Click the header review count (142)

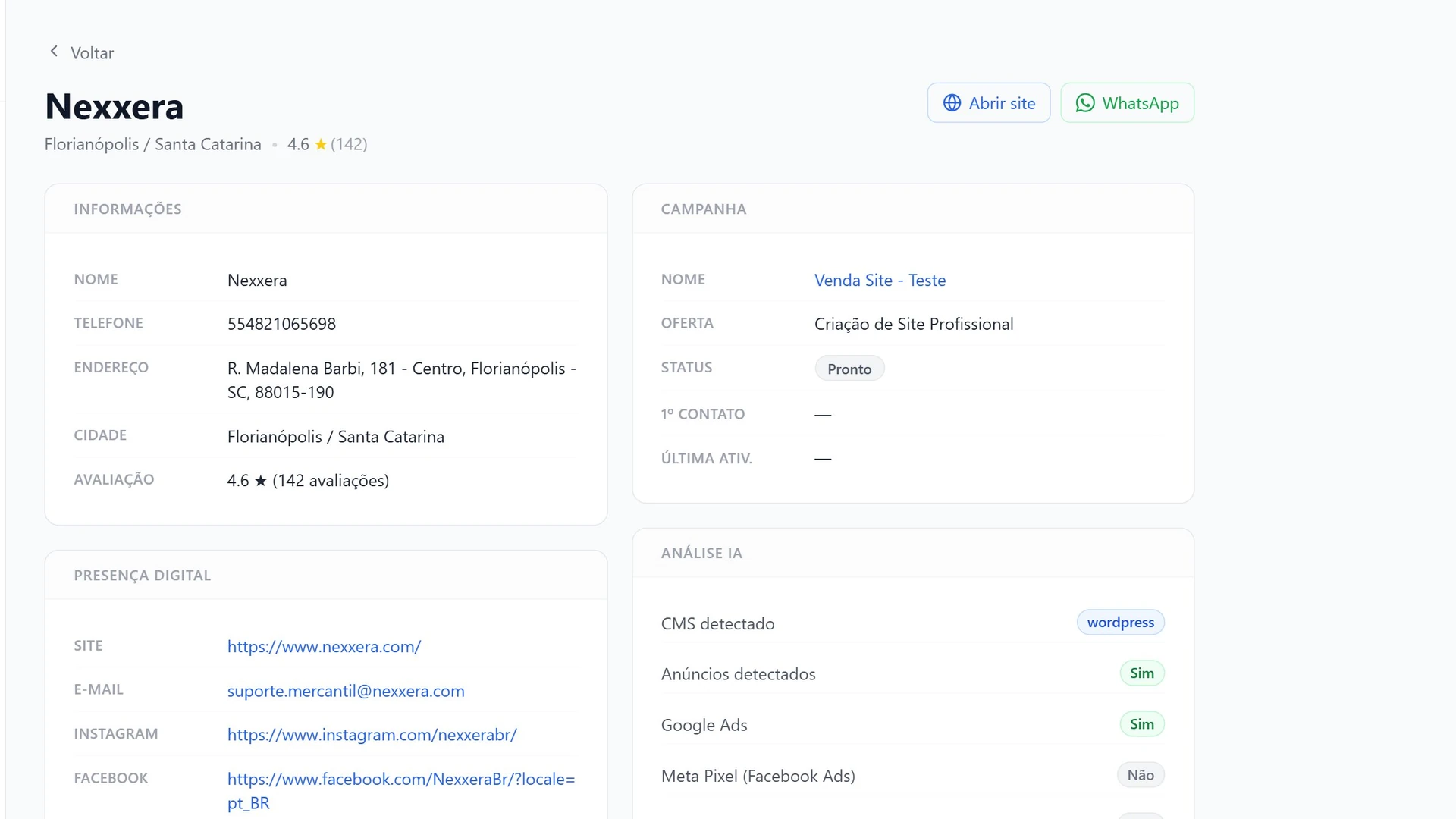(x=349, y=144)
